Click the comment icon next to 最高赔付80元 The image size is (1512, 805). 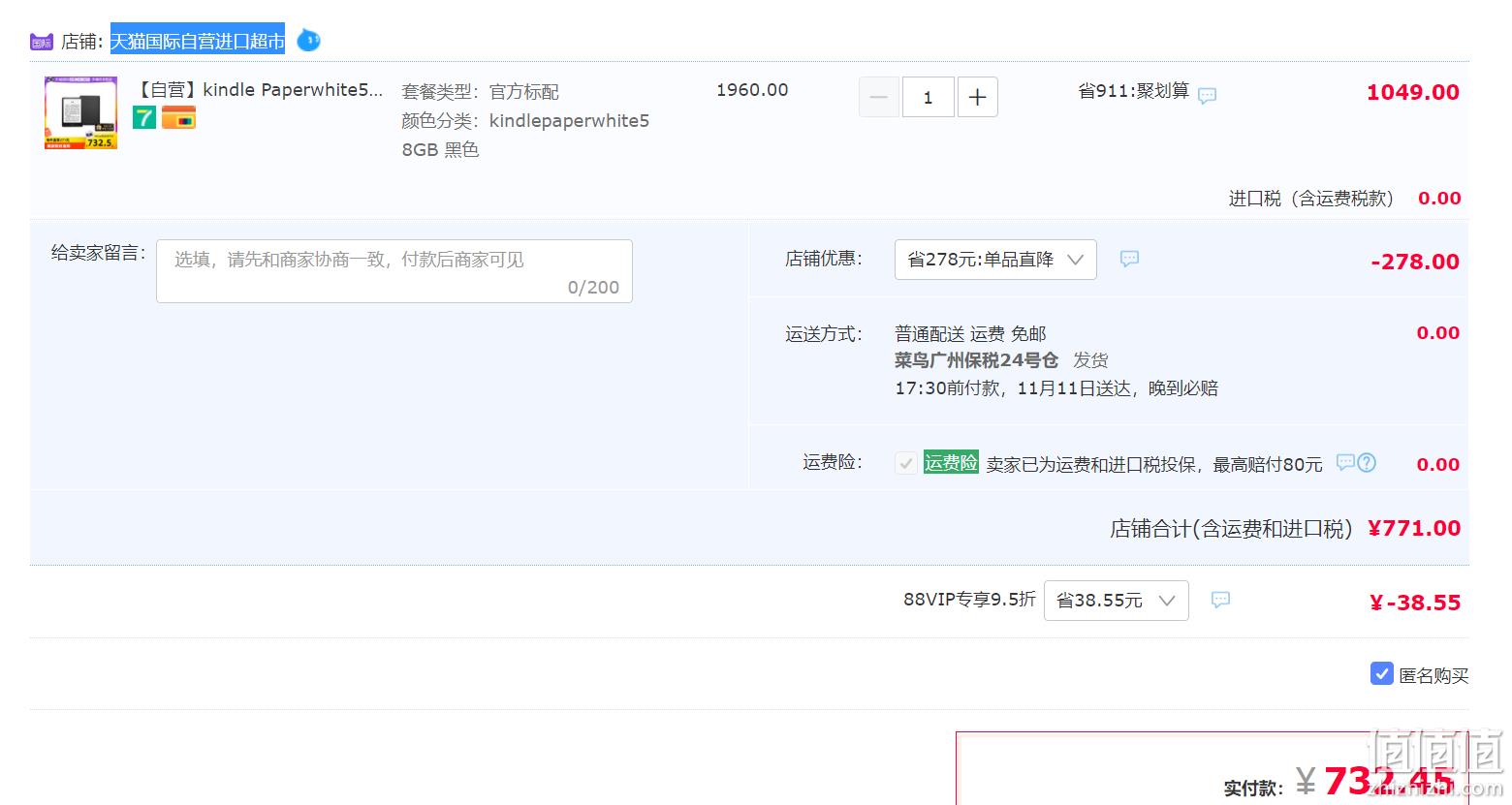click(1344, 462)
